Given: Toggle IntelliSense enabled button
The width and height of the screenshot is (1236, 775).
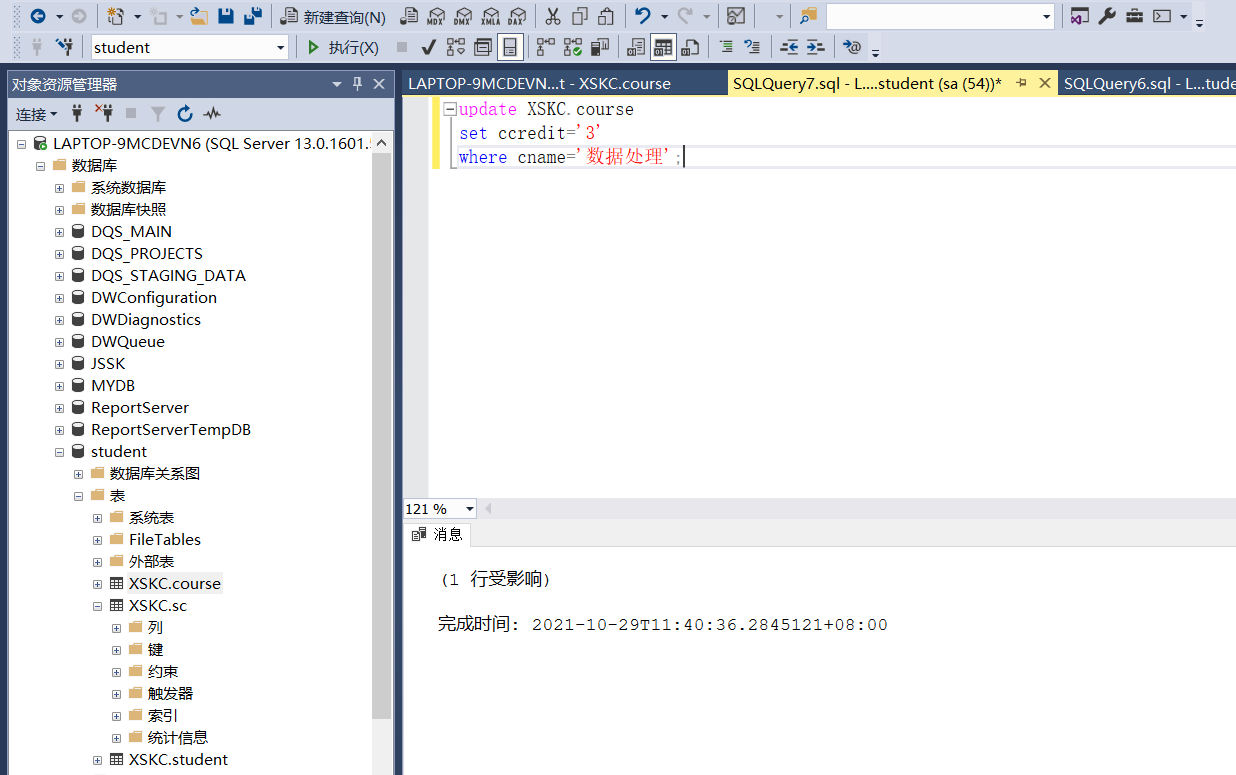Looking at the screenshot, I should click(x=510, y=47).
